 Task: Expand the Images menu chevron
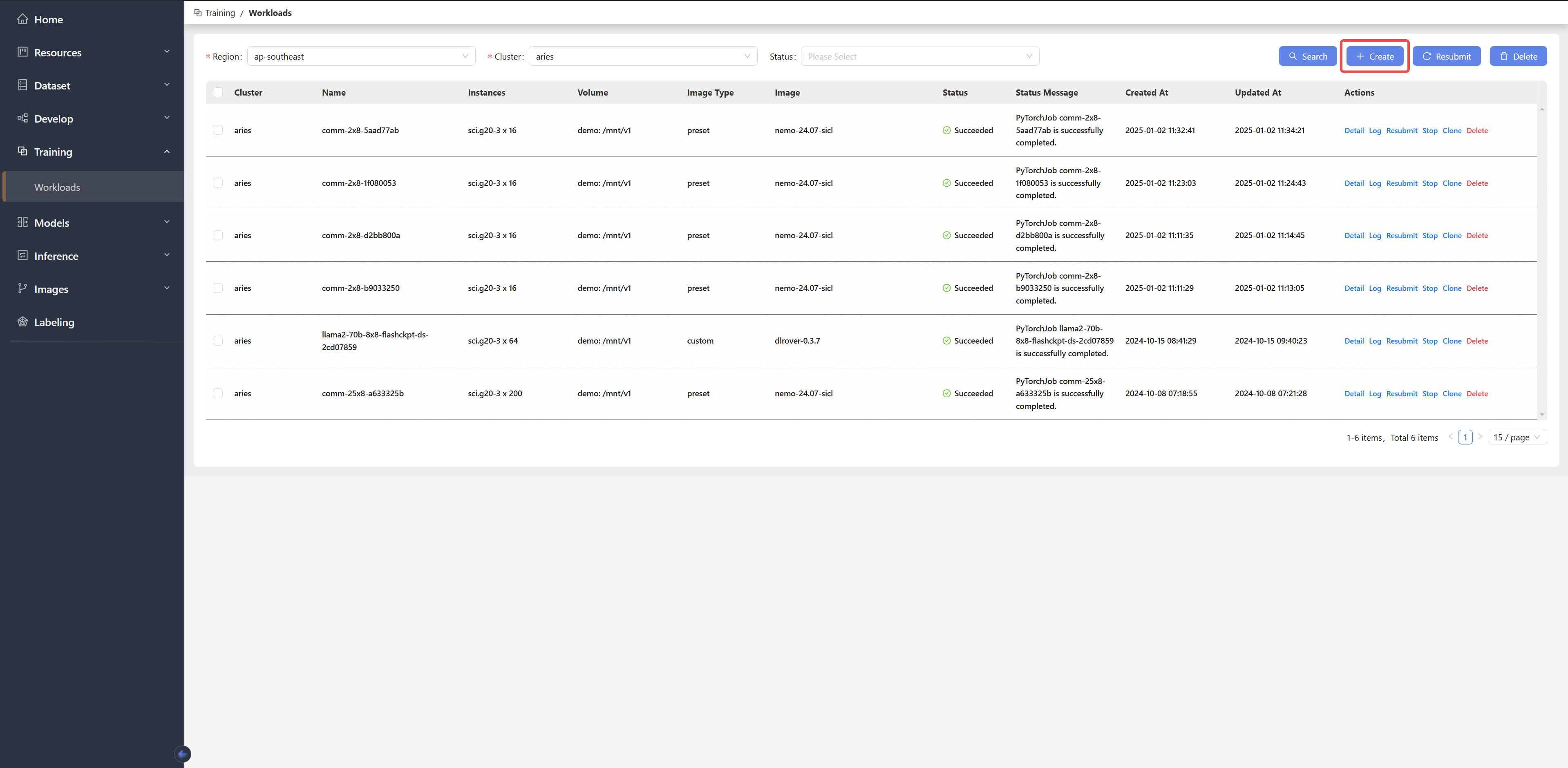click(167, 288)
